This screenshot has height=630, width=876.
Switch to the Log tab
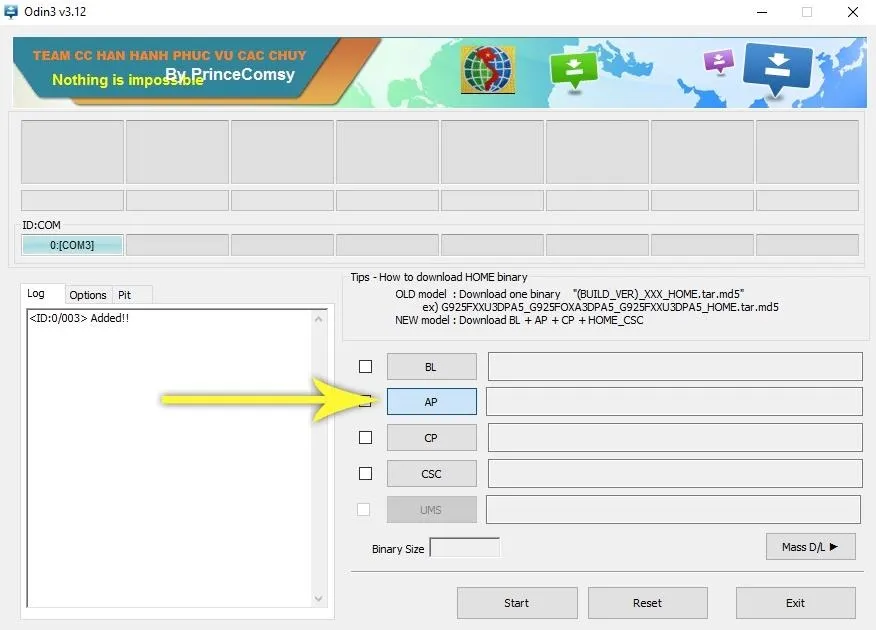pyautogui.click(x=36, y=293)
